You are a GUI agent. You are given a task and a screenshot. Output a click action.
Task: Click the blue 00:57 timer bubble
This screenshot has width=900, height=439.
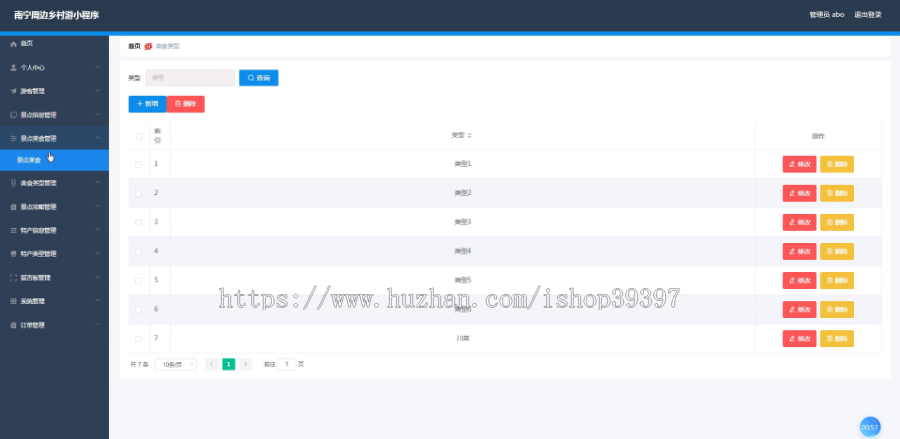(870, 427)
